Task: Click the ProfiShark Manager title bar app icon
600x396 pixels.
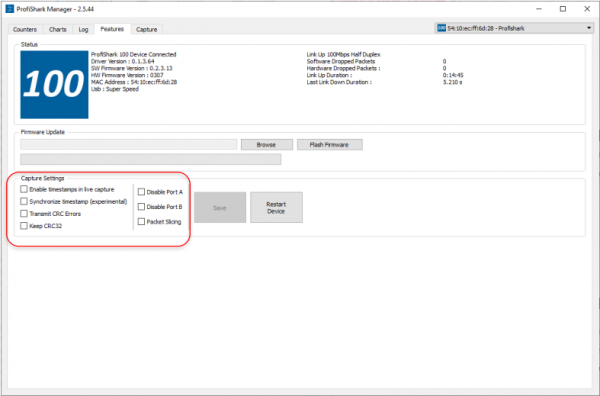Action: pos(10,9)
